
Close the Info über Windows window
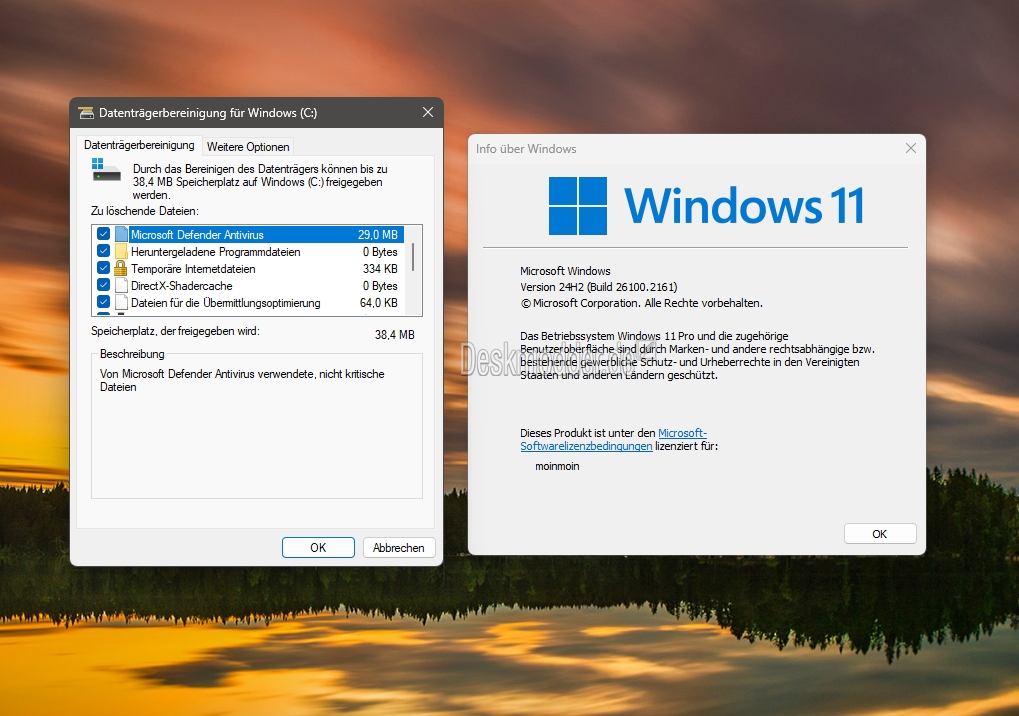pos(910,148)
